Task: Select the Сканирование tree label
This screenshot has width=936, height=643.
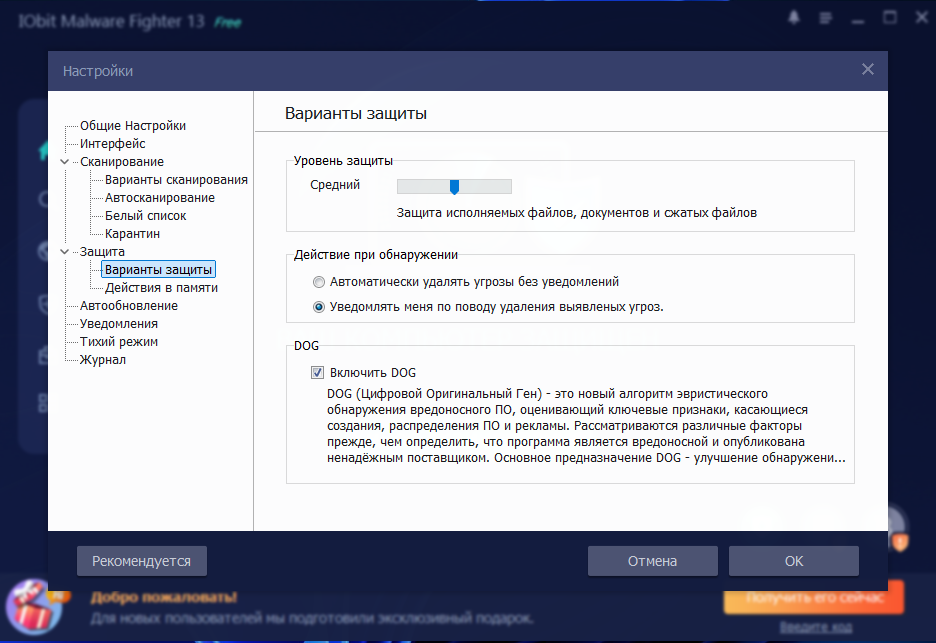Action: click(x=121, y=162)
